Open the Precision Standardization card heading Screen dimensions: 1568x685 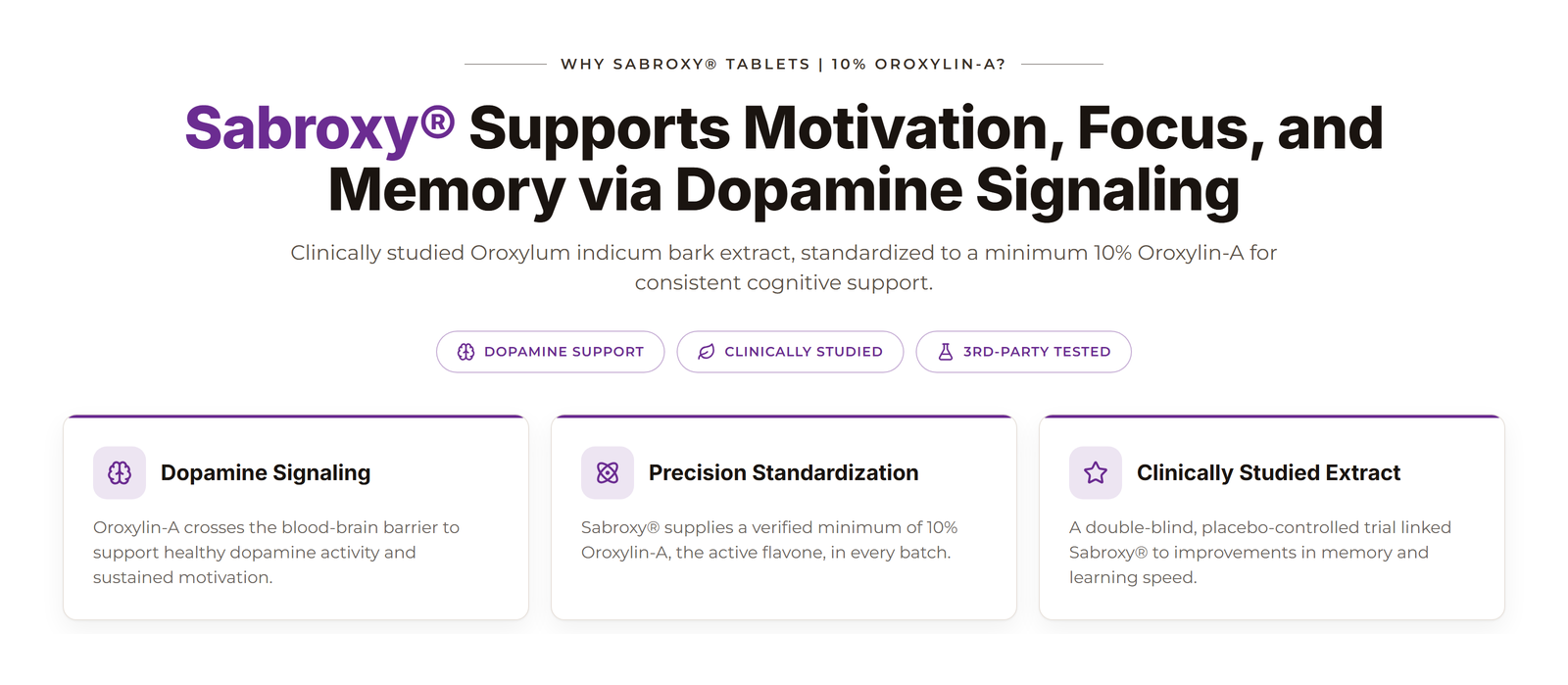click(x=784, y=473)
